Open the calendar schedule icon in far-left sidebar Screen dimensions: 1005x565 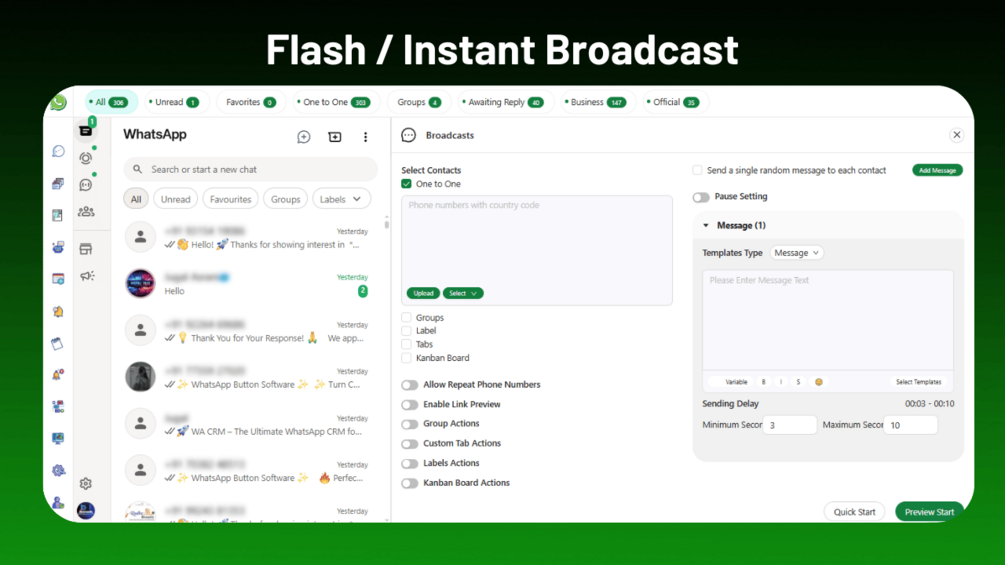pos(58,279)
